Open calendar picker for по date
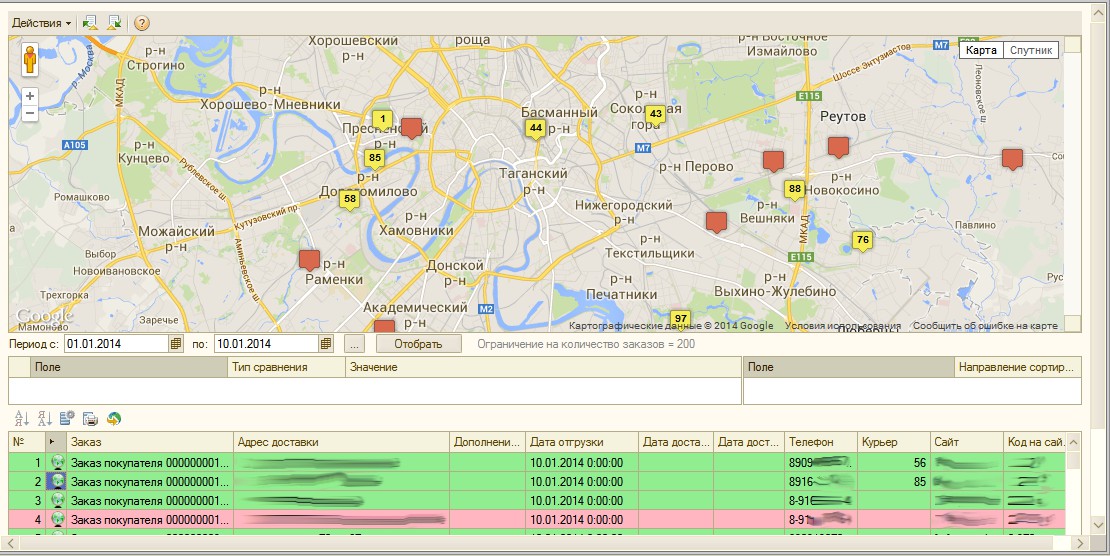 pos(326,344)
